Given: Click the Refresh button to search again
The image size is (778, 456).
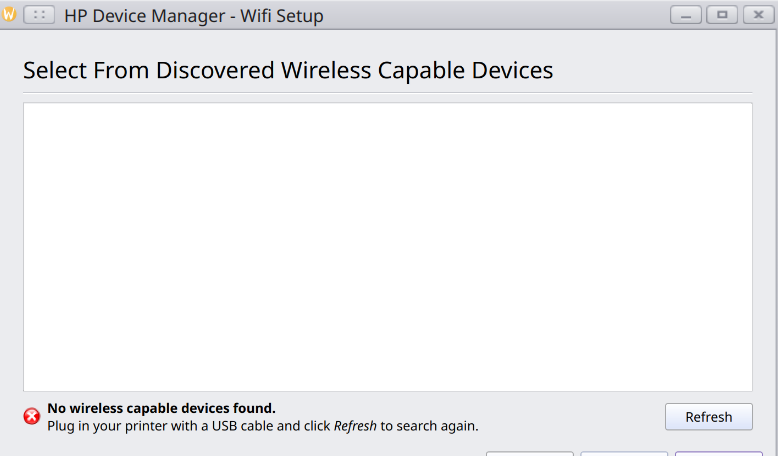Looking at the screenshot, I should tap(709, 417).
